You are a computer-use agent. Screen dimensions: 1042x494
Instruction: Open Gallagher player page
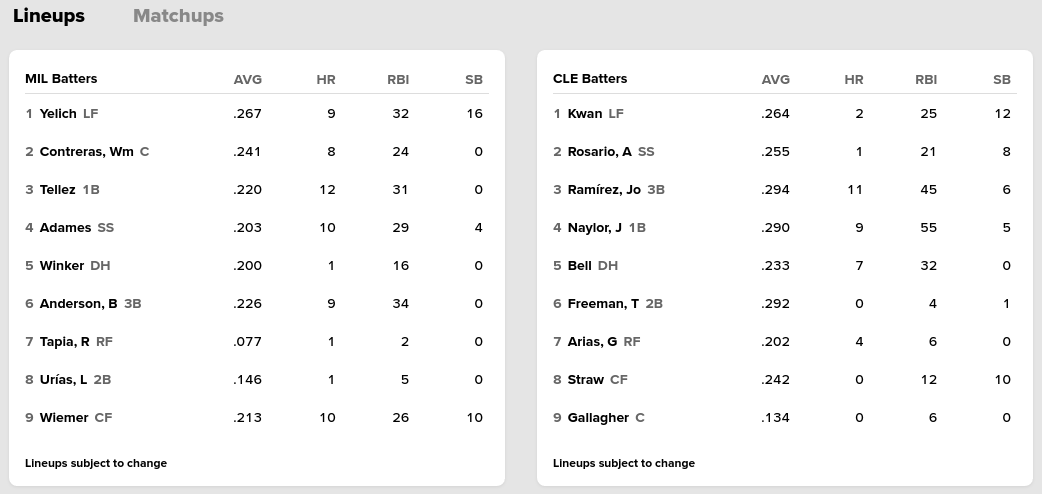point(598,418)
